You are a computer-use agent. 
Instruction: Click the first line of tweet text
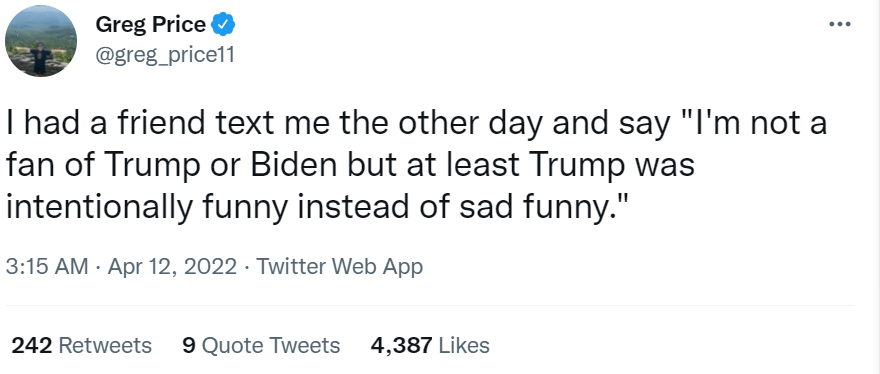pyautogui.click(x=416, y=124)
